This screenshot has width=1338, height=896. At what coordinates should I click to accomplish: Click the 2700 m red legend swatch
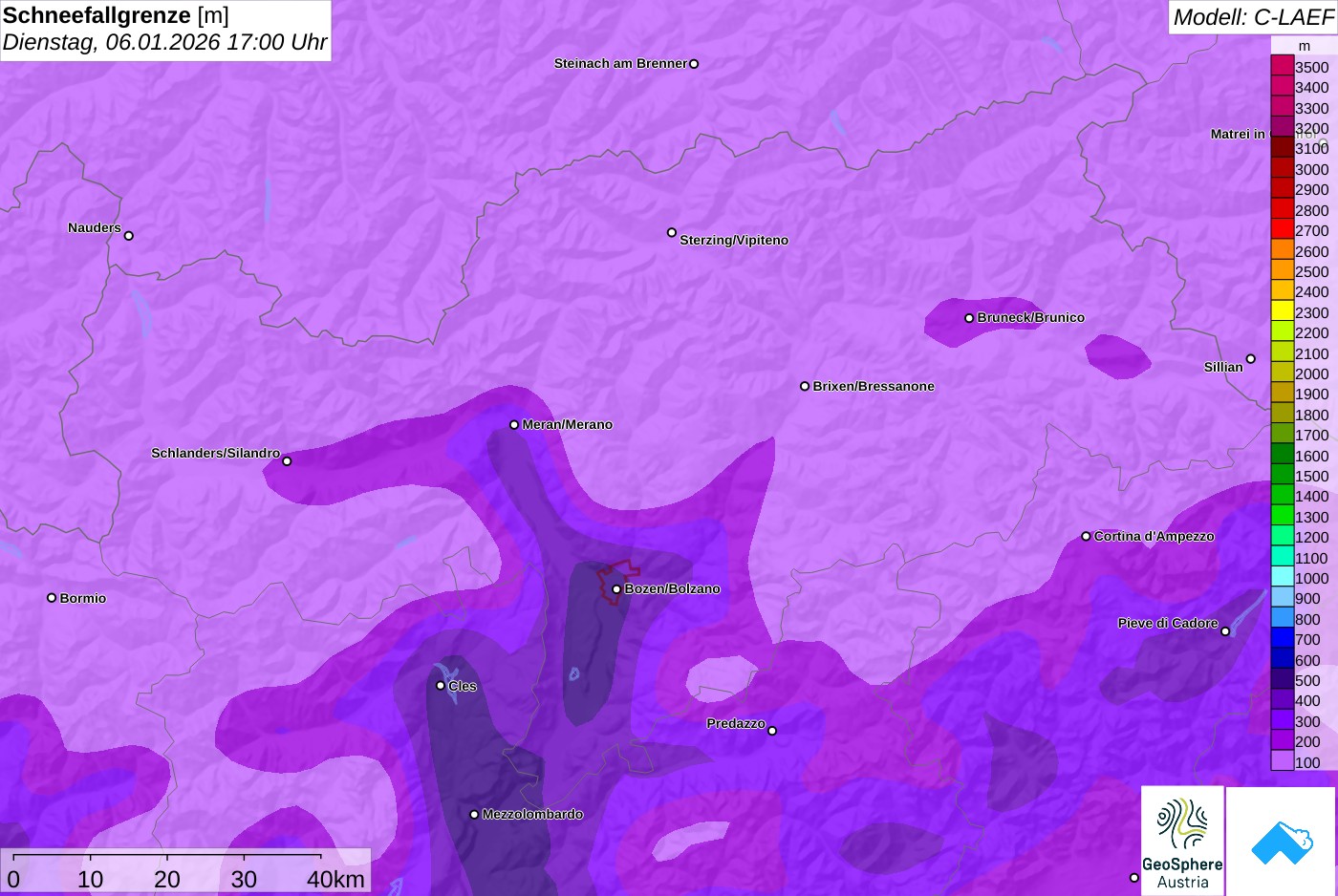(x=1282, y=229)
